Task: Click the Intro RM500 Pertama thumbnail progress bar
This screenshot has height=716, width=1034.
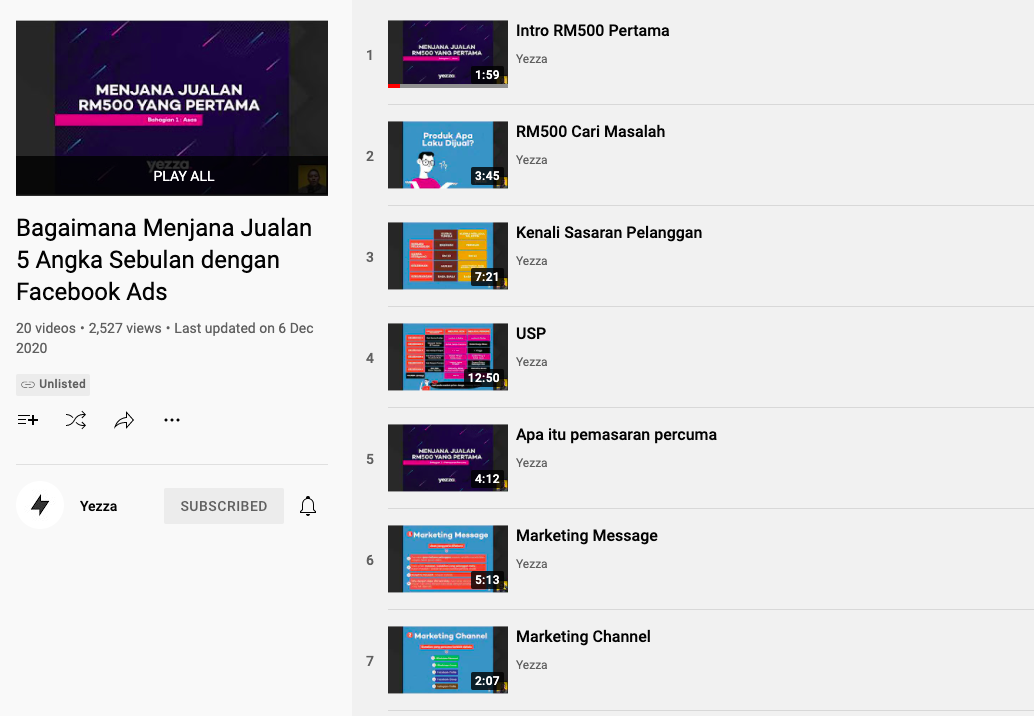Action: (447, 86)
